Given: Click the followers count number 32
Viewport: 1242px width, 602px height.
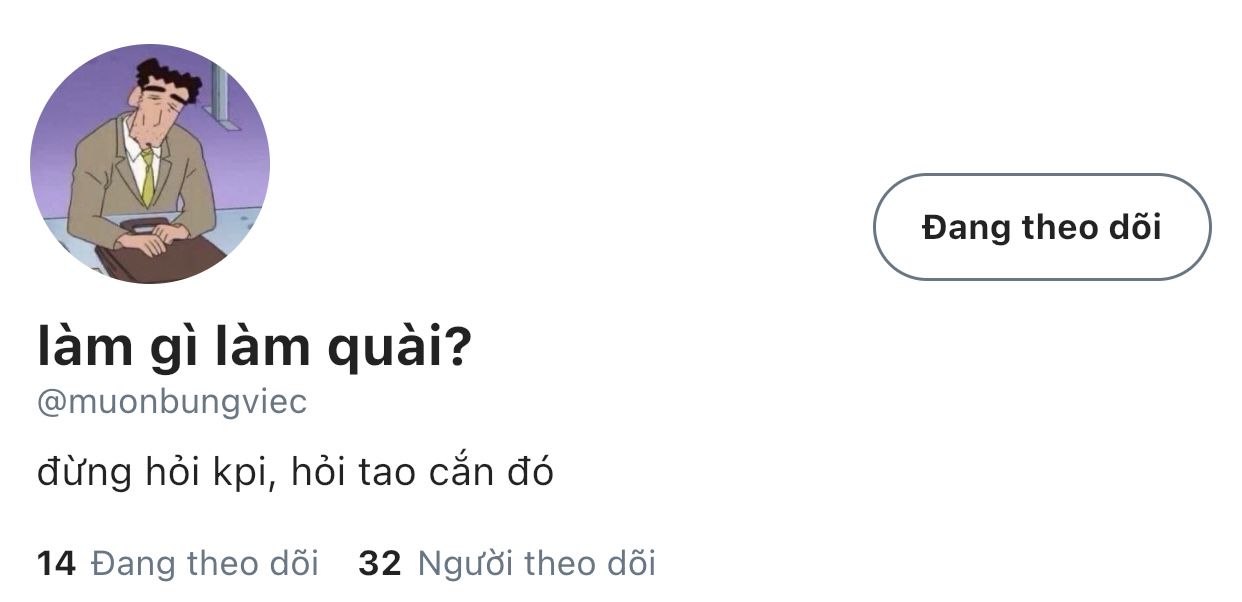Looking at the screenshot, I should (379, 564).
